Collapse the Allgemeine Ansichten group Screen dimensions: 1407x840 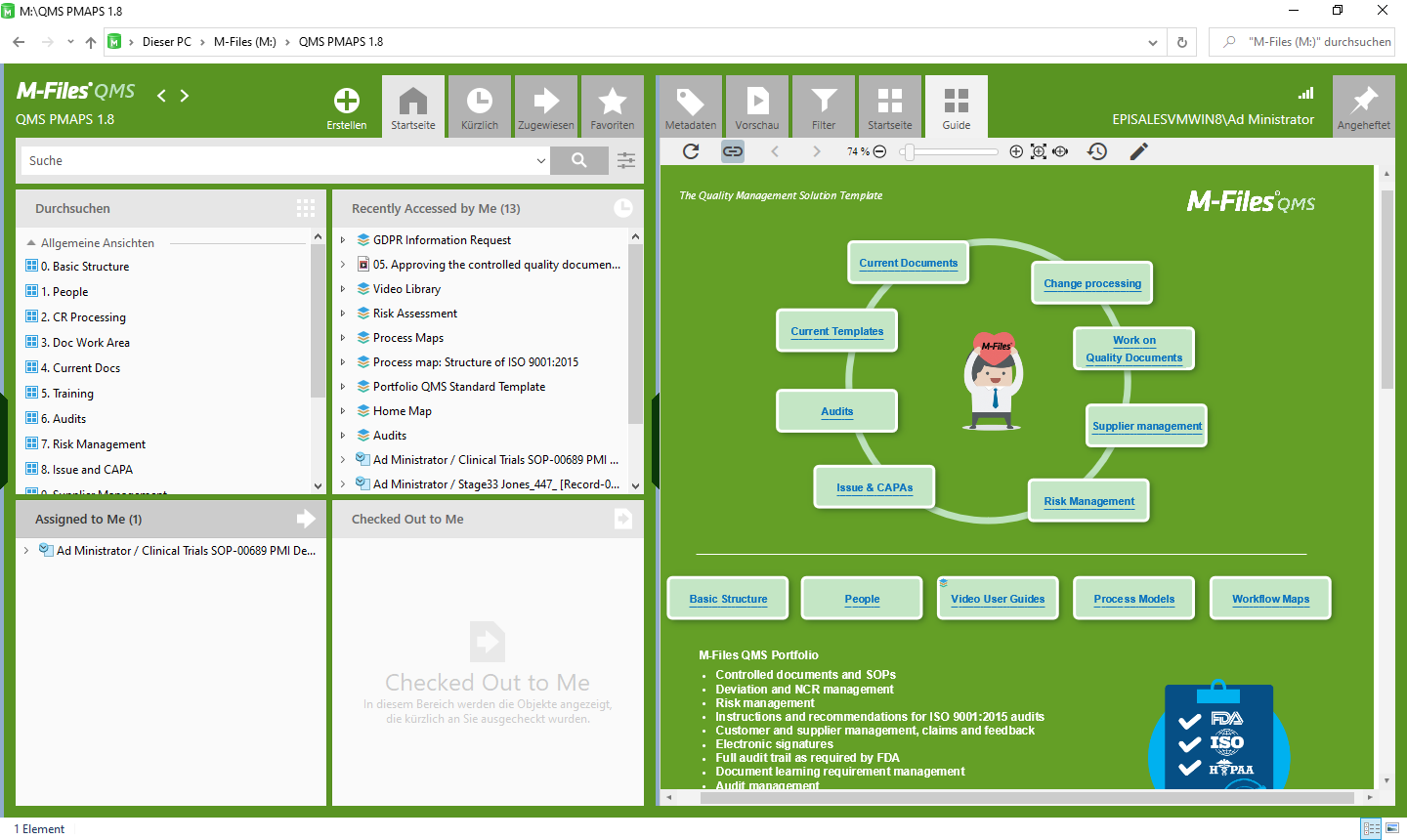[x=31, y=243]
